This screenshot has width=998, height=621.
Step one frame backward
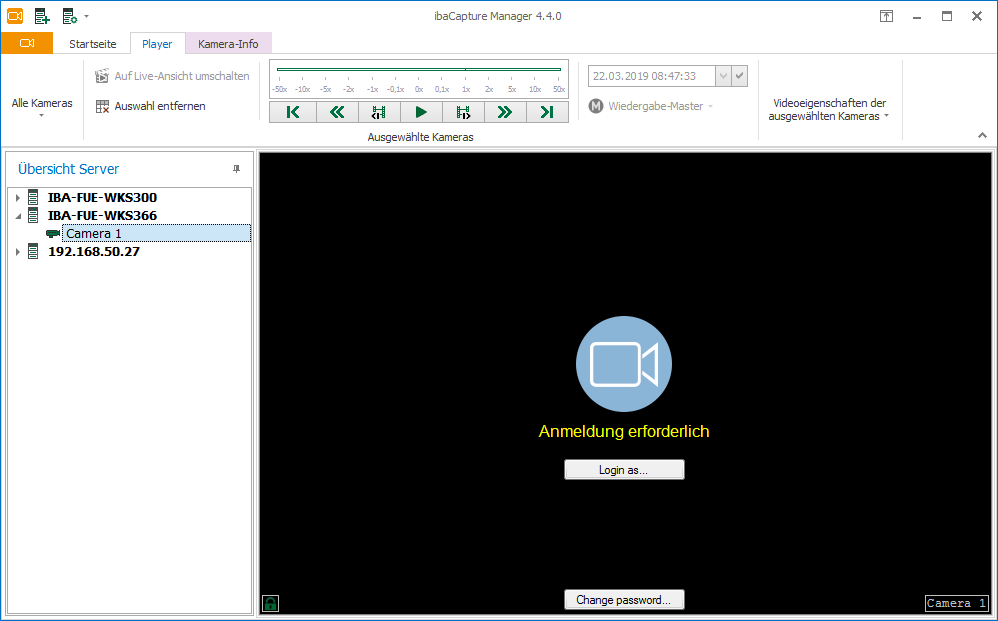pyautogui.click(x=379, y=112)
